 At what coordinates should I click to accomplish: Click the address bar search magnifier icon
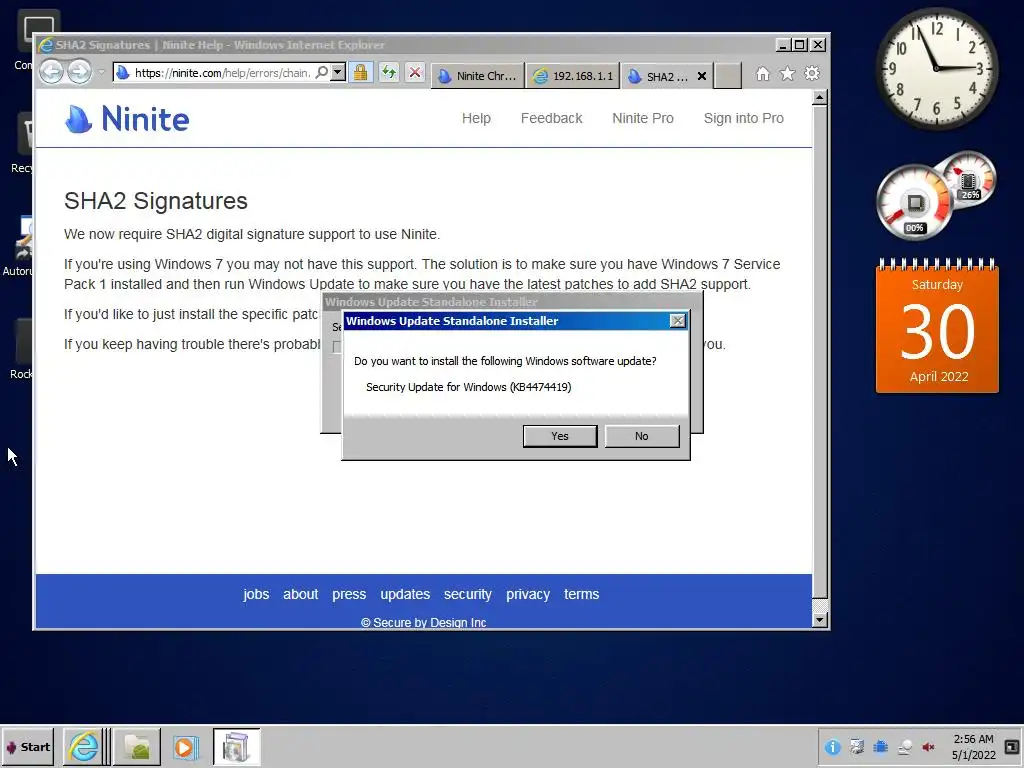[321, 72]
